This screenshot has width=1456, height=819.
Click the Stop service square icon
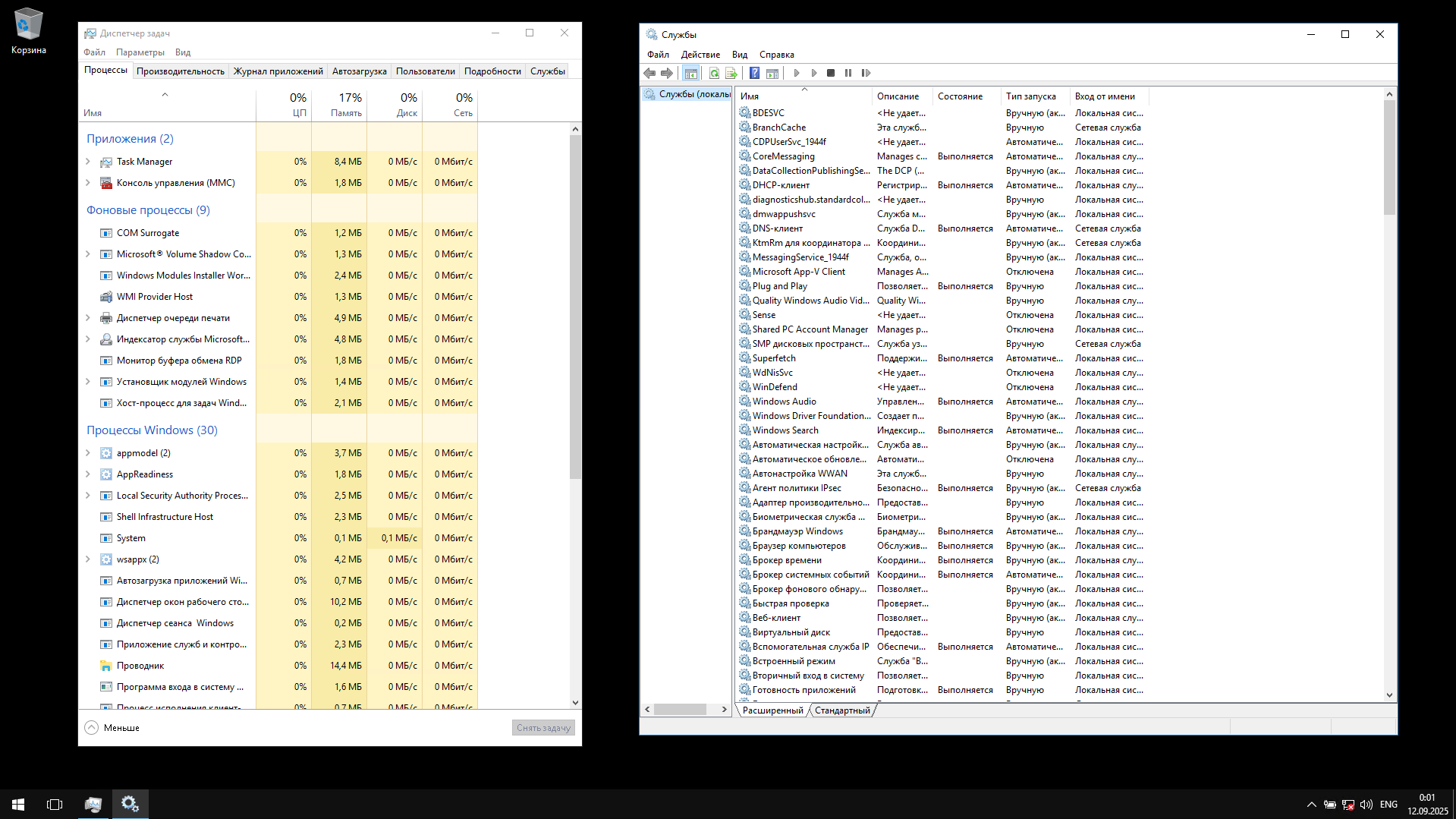pyautogui.click(x=831, y=73)
